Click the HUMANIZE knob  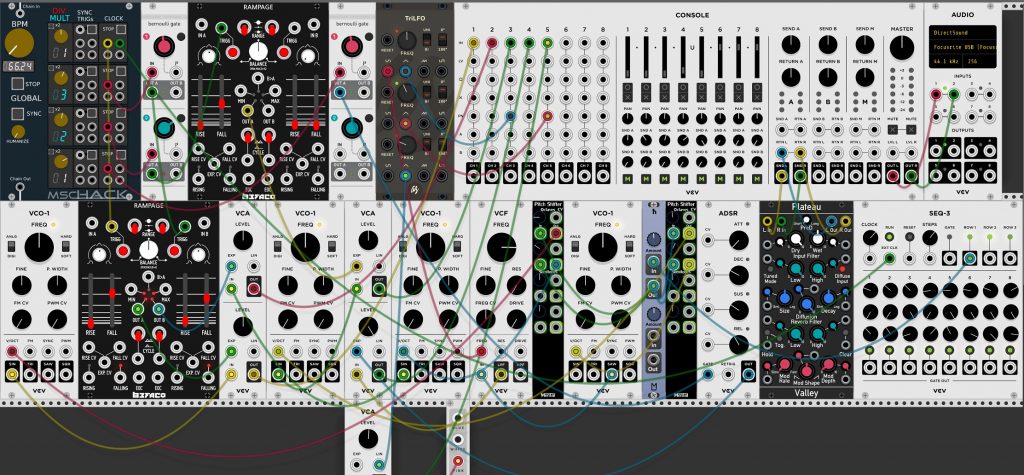(x=18, y=131)
